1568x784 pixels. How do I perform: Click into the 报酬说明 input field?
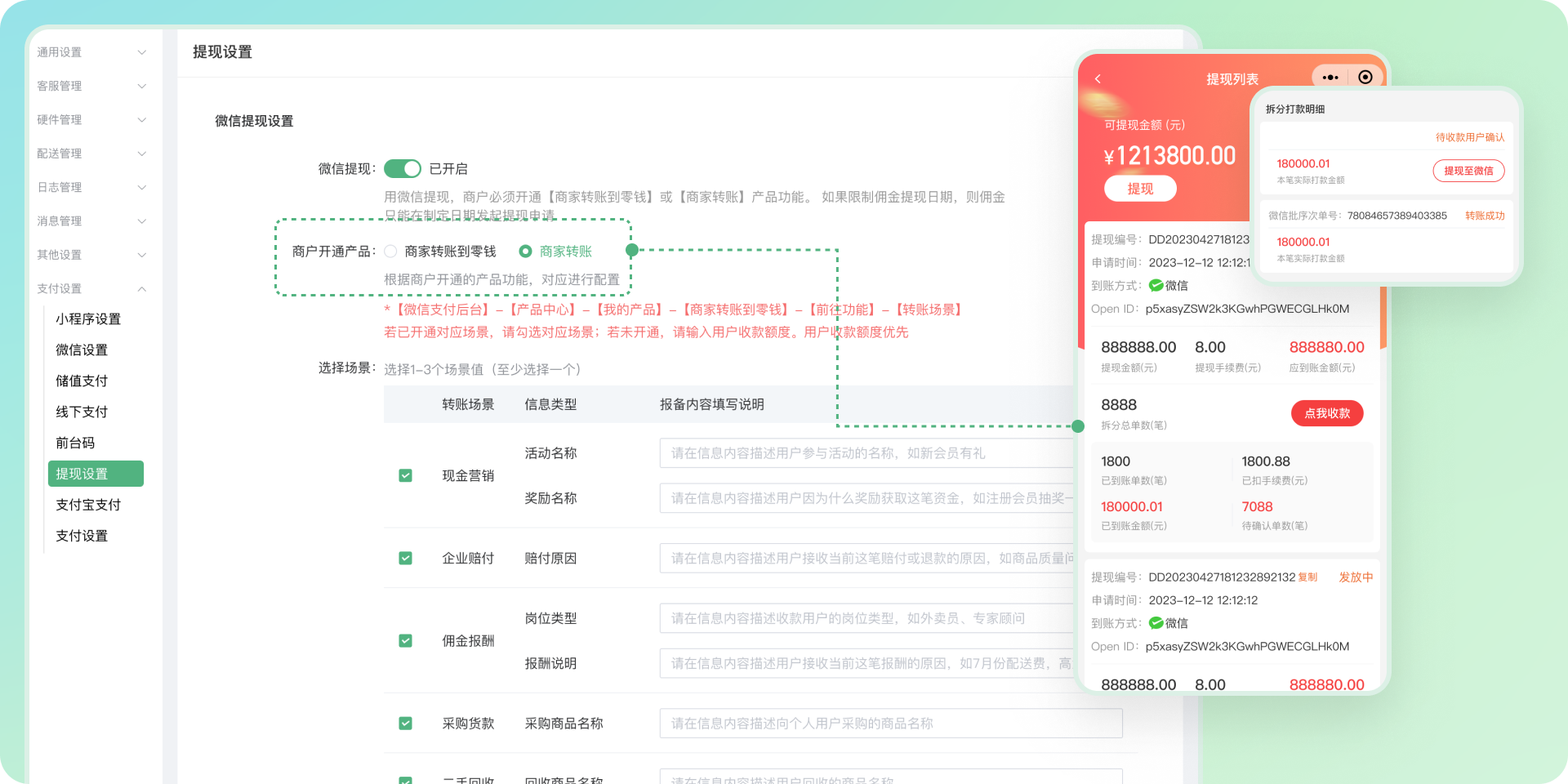coord(867,663)
